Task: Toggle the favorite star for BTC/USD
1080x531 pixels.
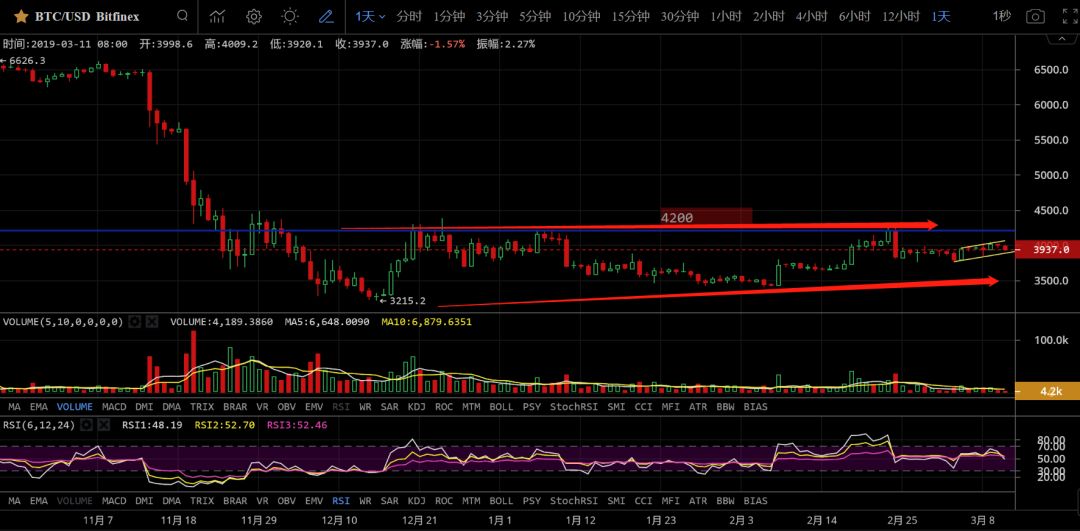Action: pyautogui.click(x=20, y=17)
